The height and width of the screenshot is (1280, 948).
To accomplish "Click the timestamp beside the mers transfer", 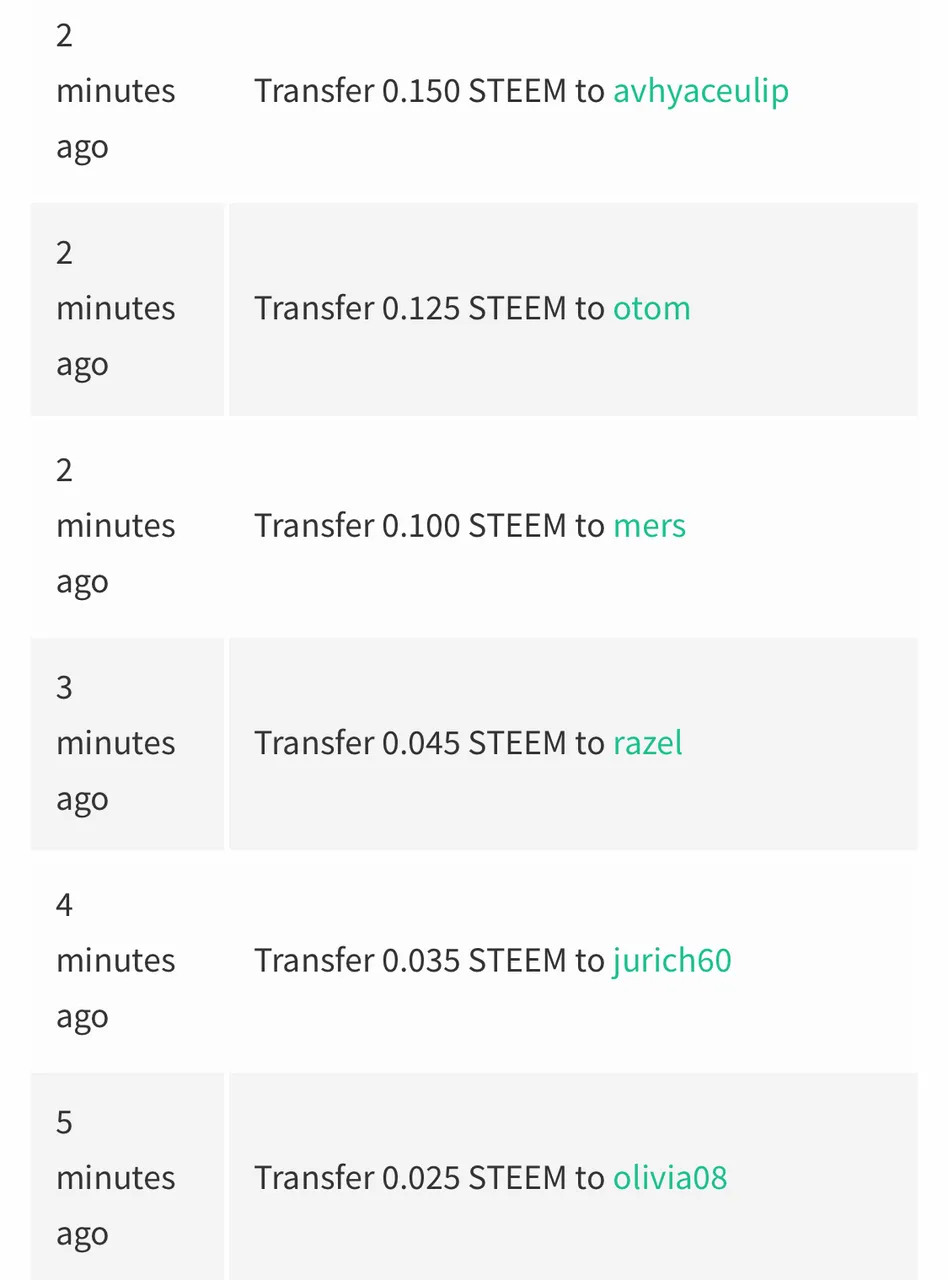I will [x=115, y=526].
